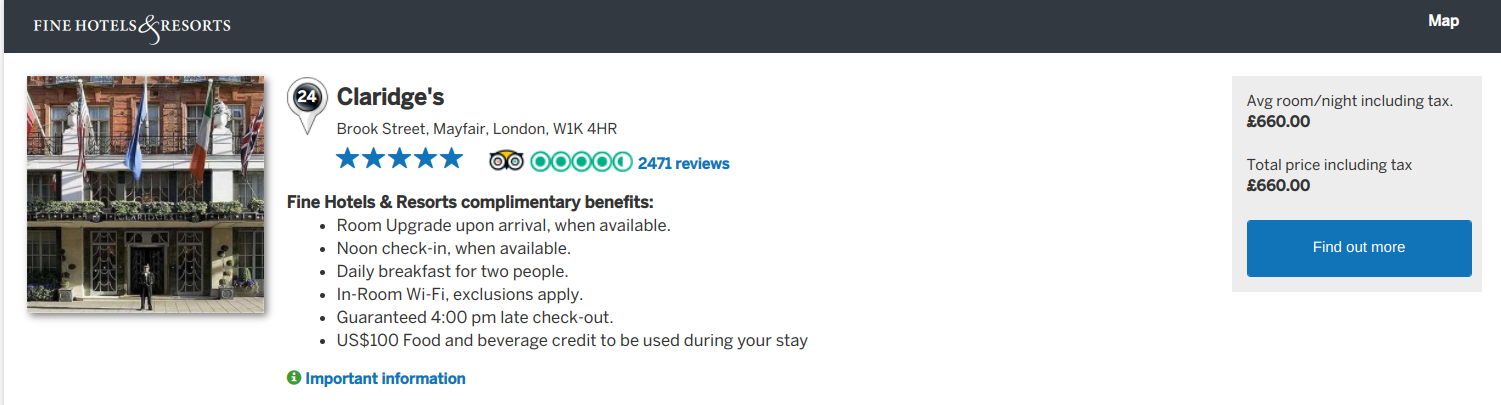Click the TripAdvisor owl logo
This screenshot has height=405, width=1501.
[506, 161]
